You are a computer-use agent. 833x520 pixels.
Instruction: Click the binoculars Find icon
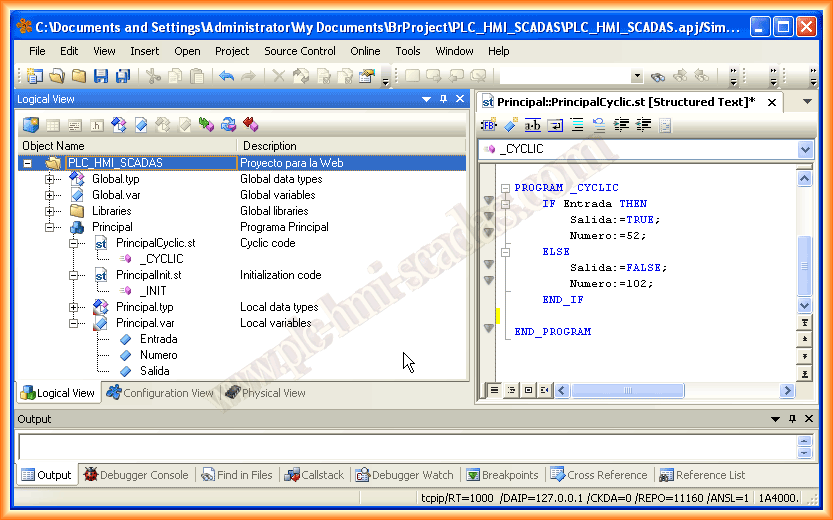coord(658,76)
